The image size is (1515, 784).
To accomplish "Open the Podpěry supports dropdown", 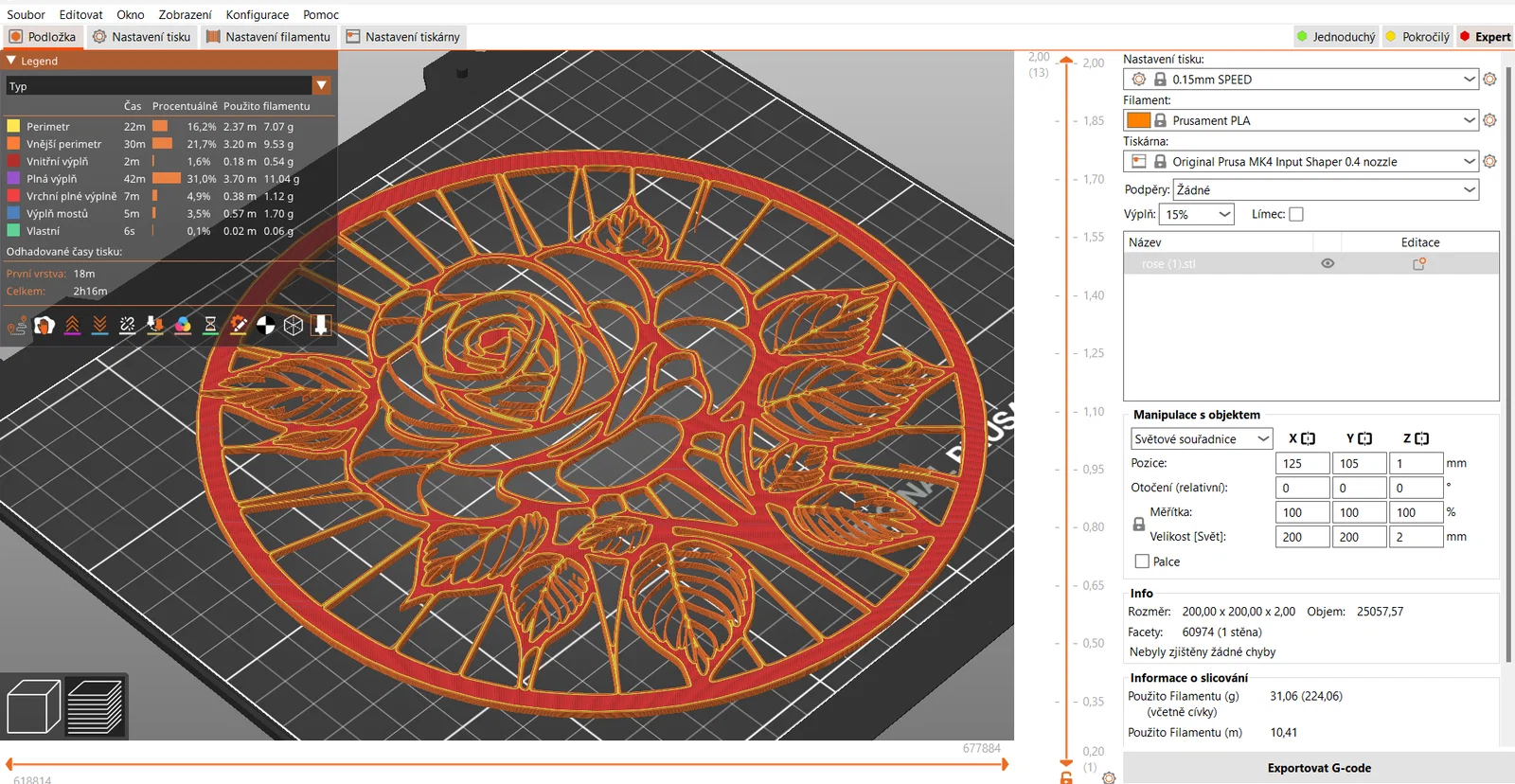I will tap(1326, 189).
